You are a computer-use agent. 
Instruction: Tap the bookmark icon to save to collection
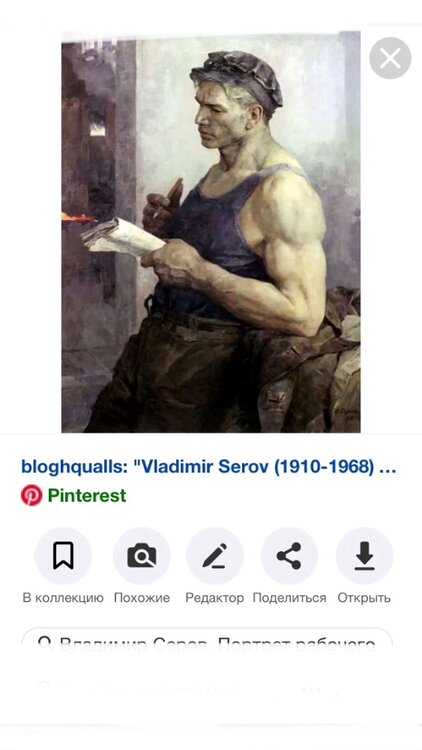click(x=63, y=555)
